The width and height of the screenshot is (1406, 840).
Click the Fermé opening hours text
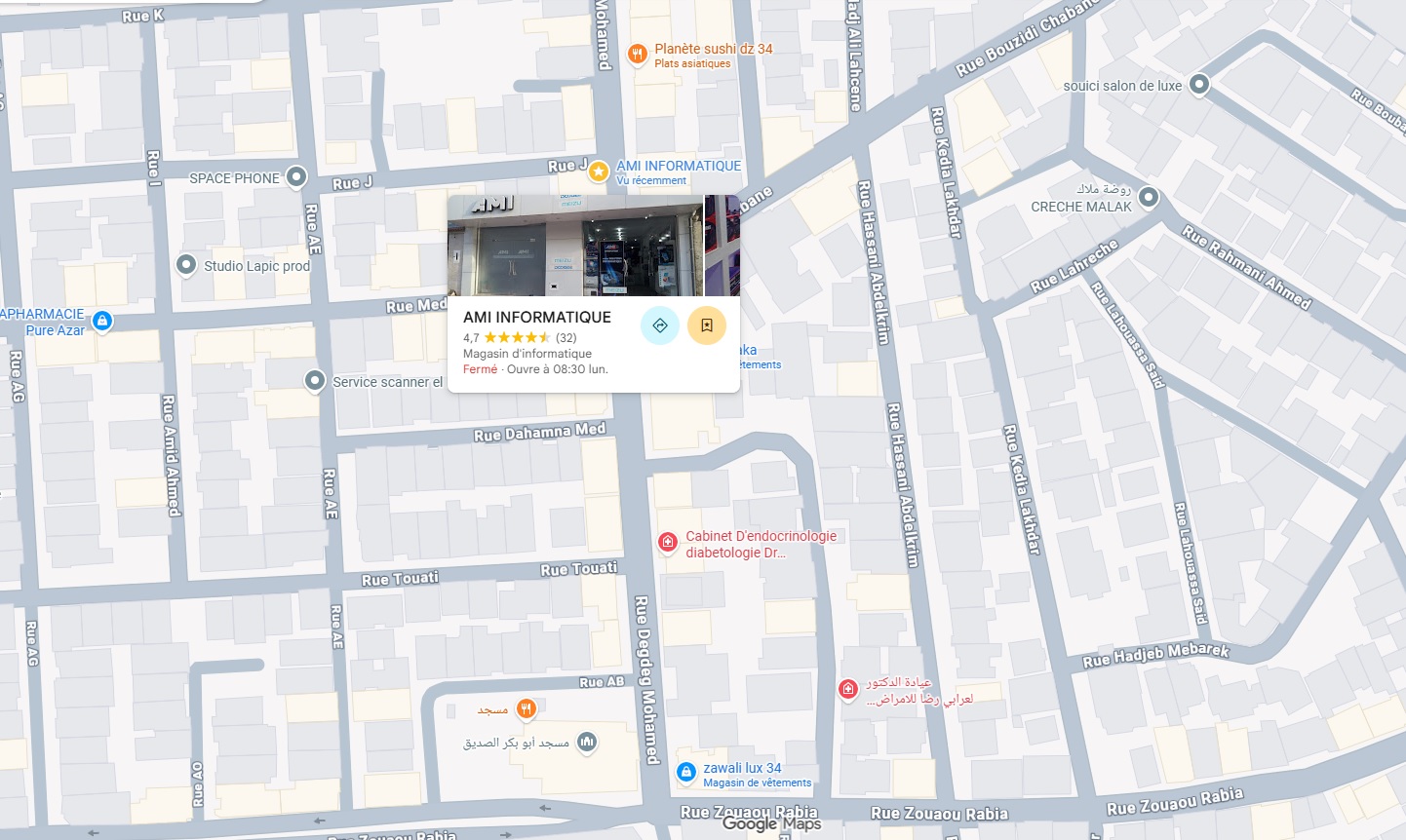[x=479, y=369]
